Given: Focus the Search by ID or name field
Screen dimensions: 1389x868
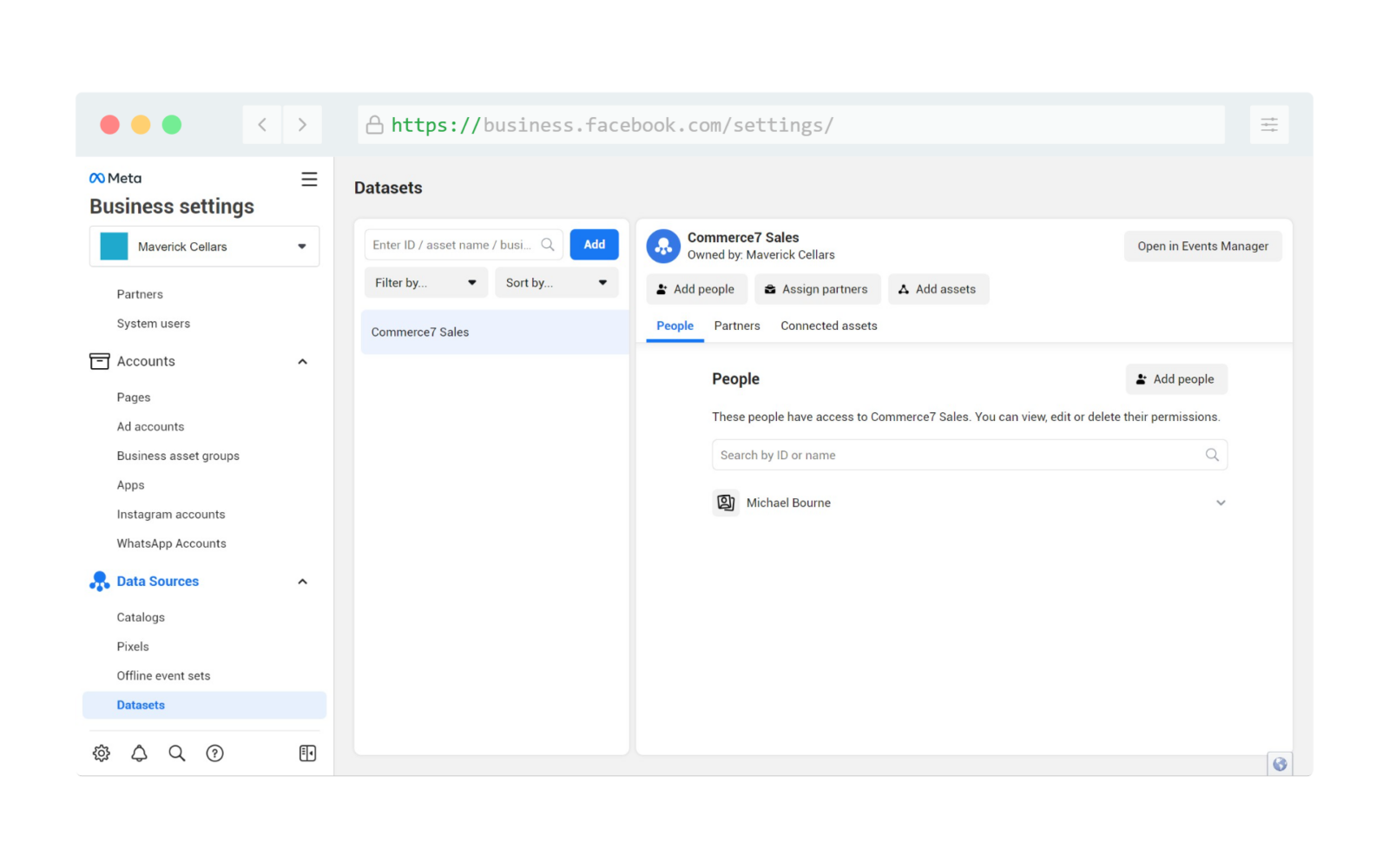Looking at the screenshot, I should coord(970,455).
